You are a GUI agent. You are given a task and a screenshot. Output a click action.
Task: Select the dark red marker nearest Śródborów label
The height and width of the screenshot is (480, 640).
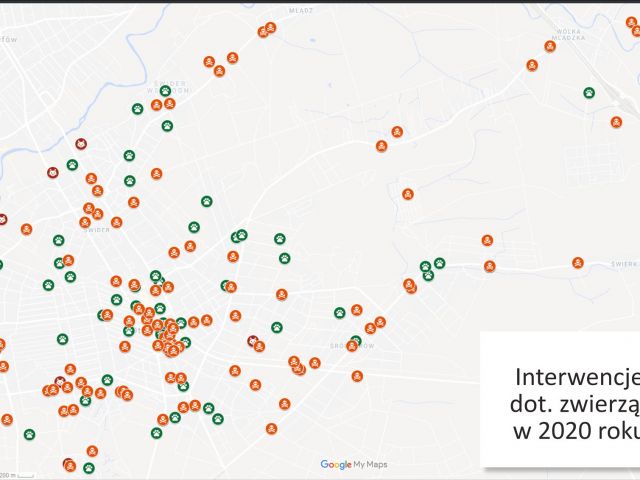tap(252, 340)
